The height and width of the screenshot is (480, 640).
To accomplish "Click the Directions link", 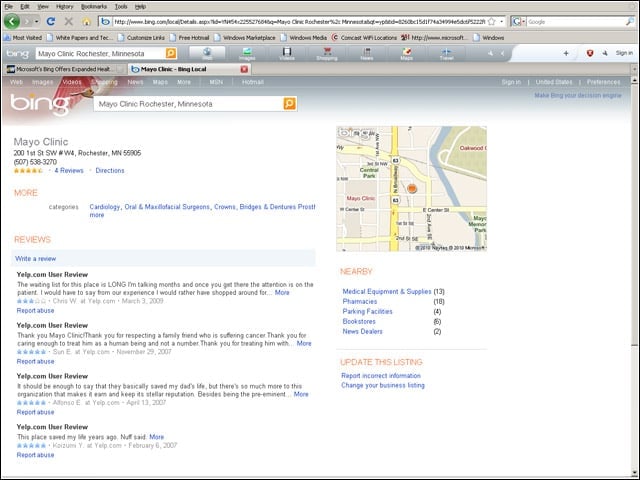I will [x=110, y=171].
